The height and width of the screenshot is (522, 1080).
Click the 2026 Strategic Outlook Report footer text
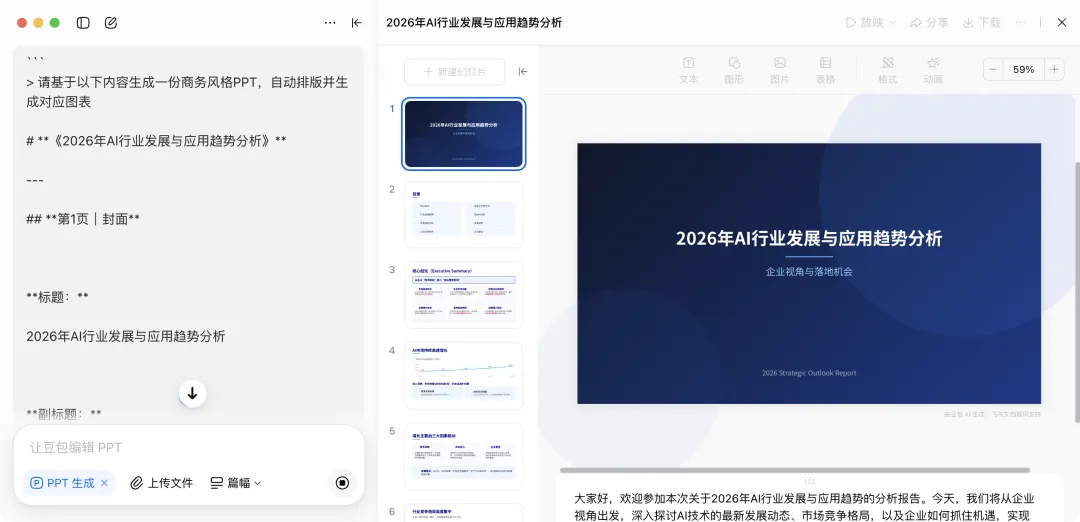click(809, 373)
